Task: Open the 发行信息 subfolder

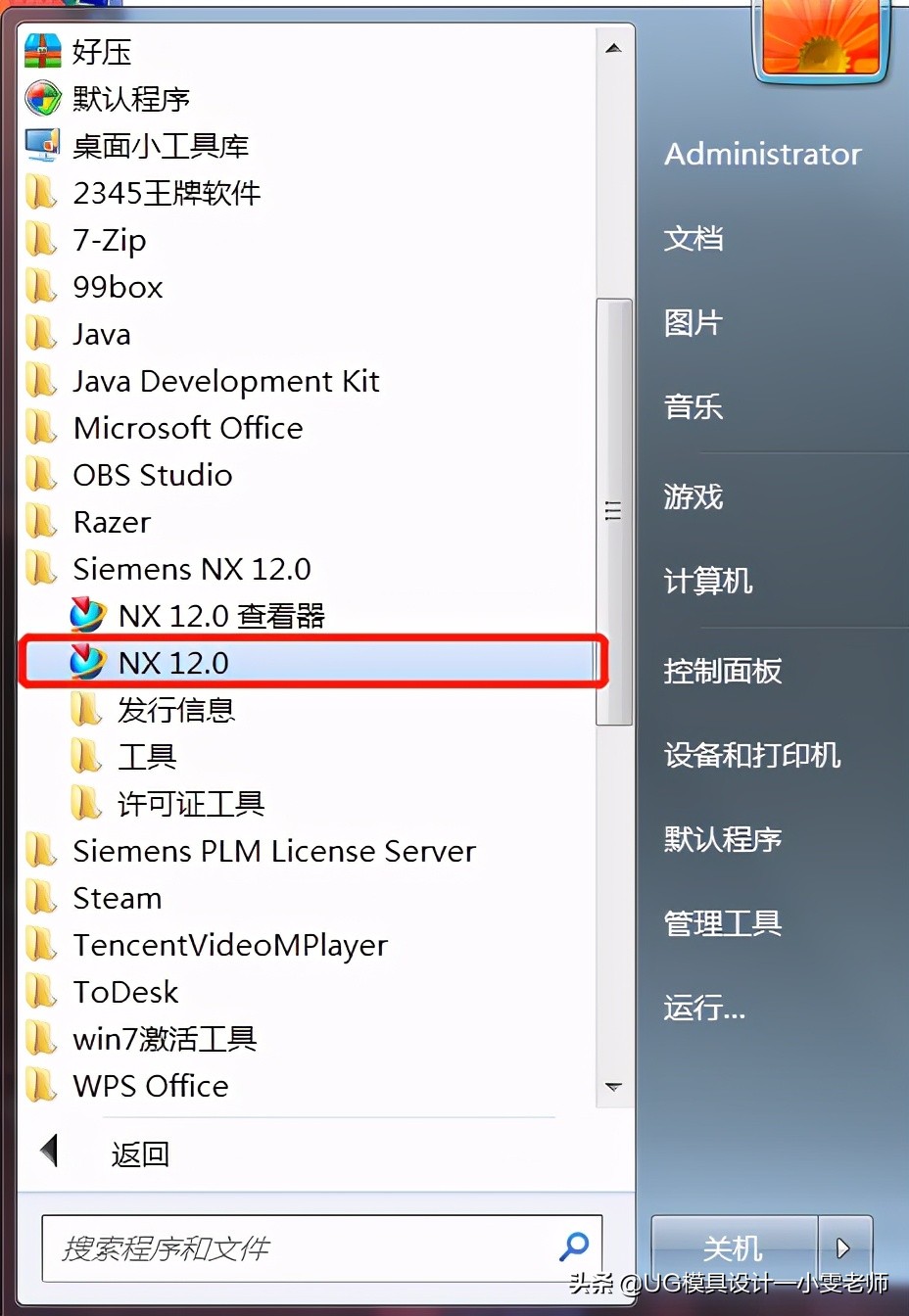Action: pos(176,710)
